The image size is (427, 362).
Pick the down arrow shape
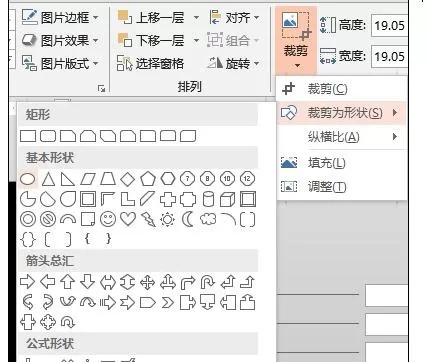[x=88, y=282]
